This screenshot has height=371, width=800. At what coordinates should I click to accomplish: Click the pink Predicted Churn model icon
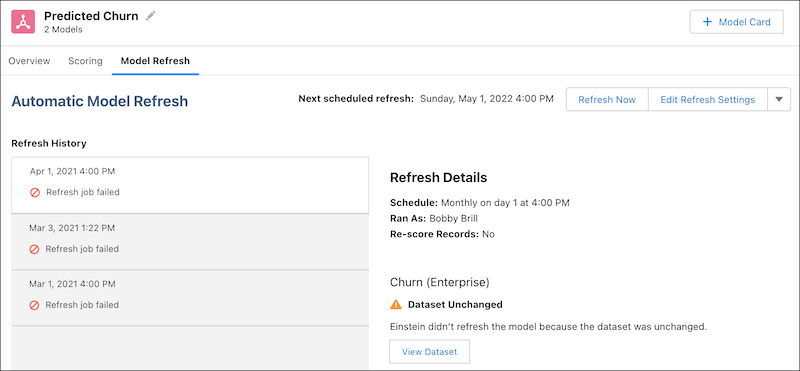[x=23, y=22]
